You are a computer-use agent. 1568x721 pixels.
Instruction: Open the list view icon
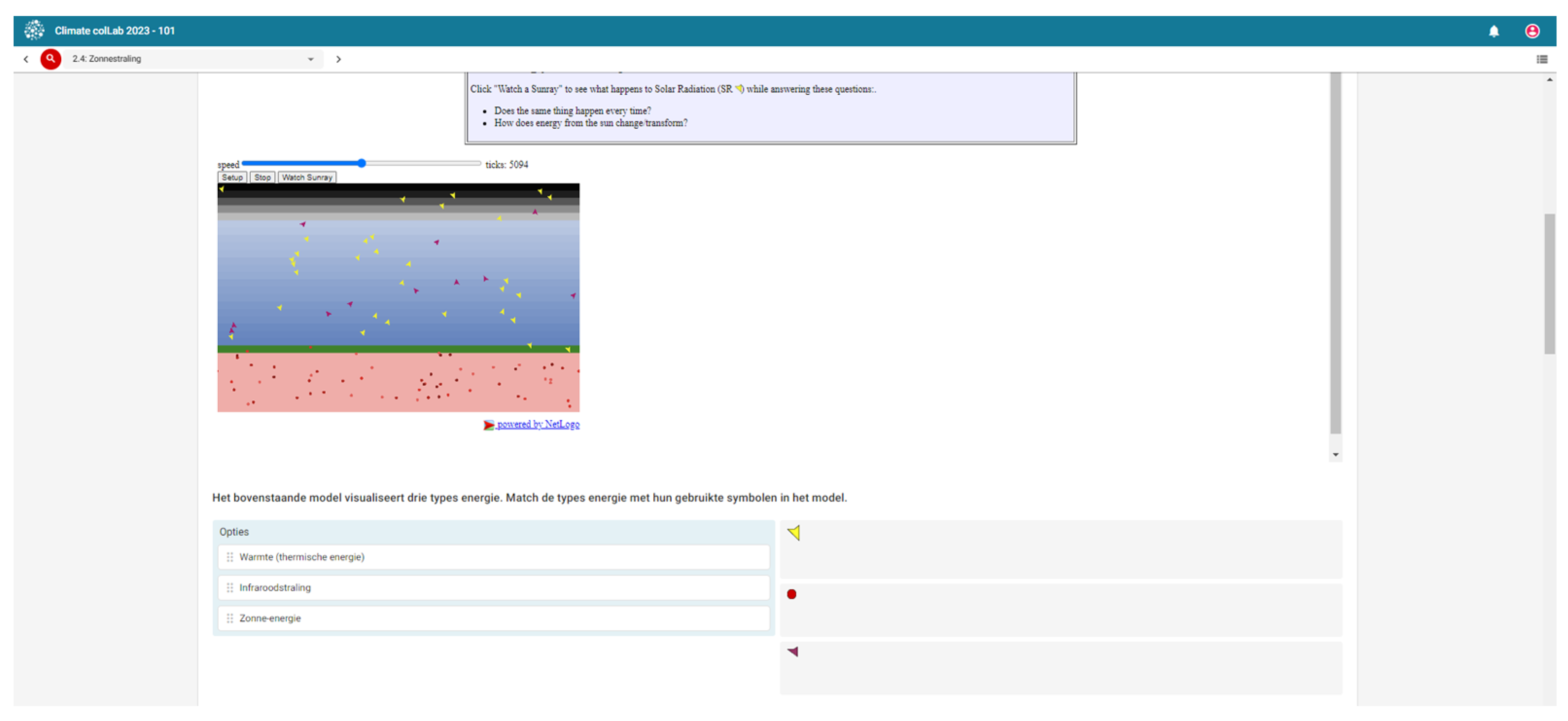(1541, 59)
